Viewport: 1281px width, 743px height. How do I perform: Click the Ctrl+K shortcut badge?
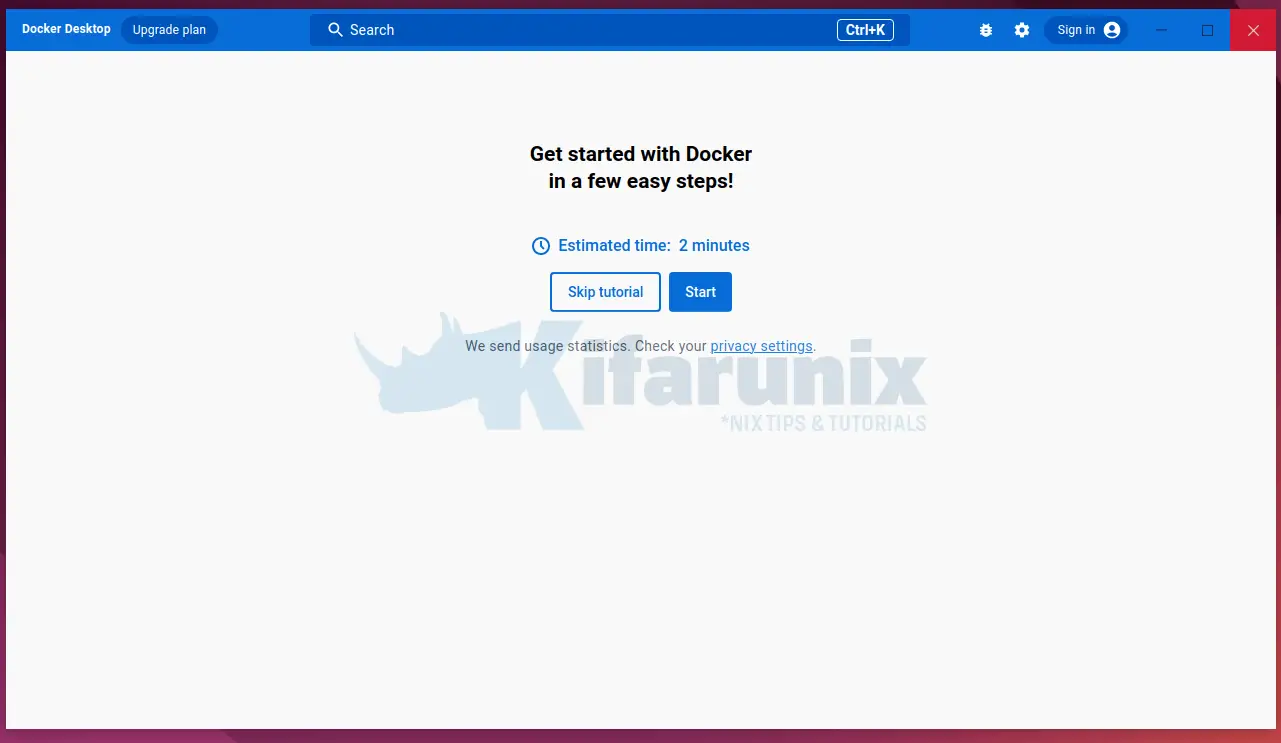[x=865, y=30]
